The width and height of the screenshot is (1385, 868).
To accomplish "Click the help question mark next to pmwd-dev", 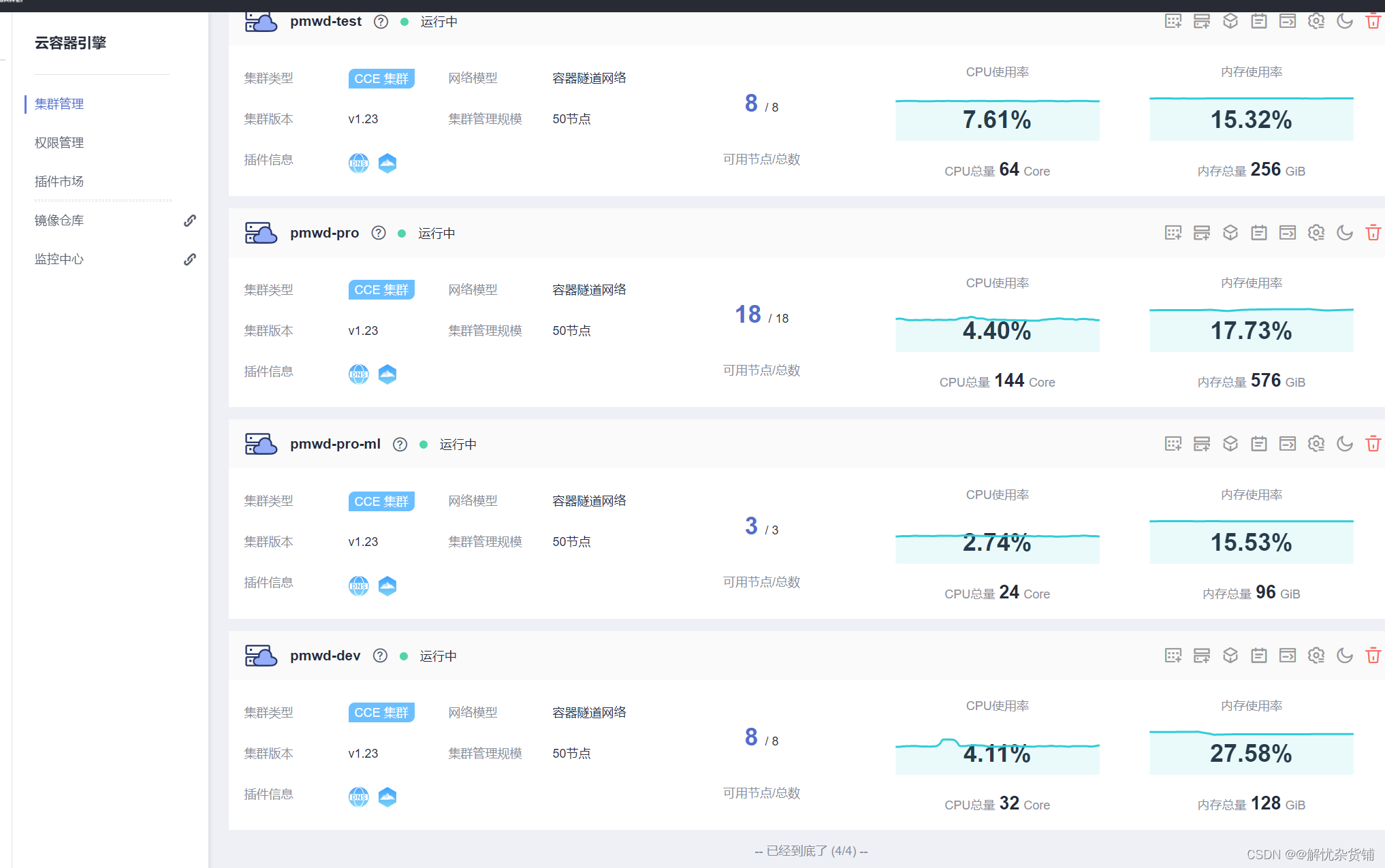I will [381, 656].
